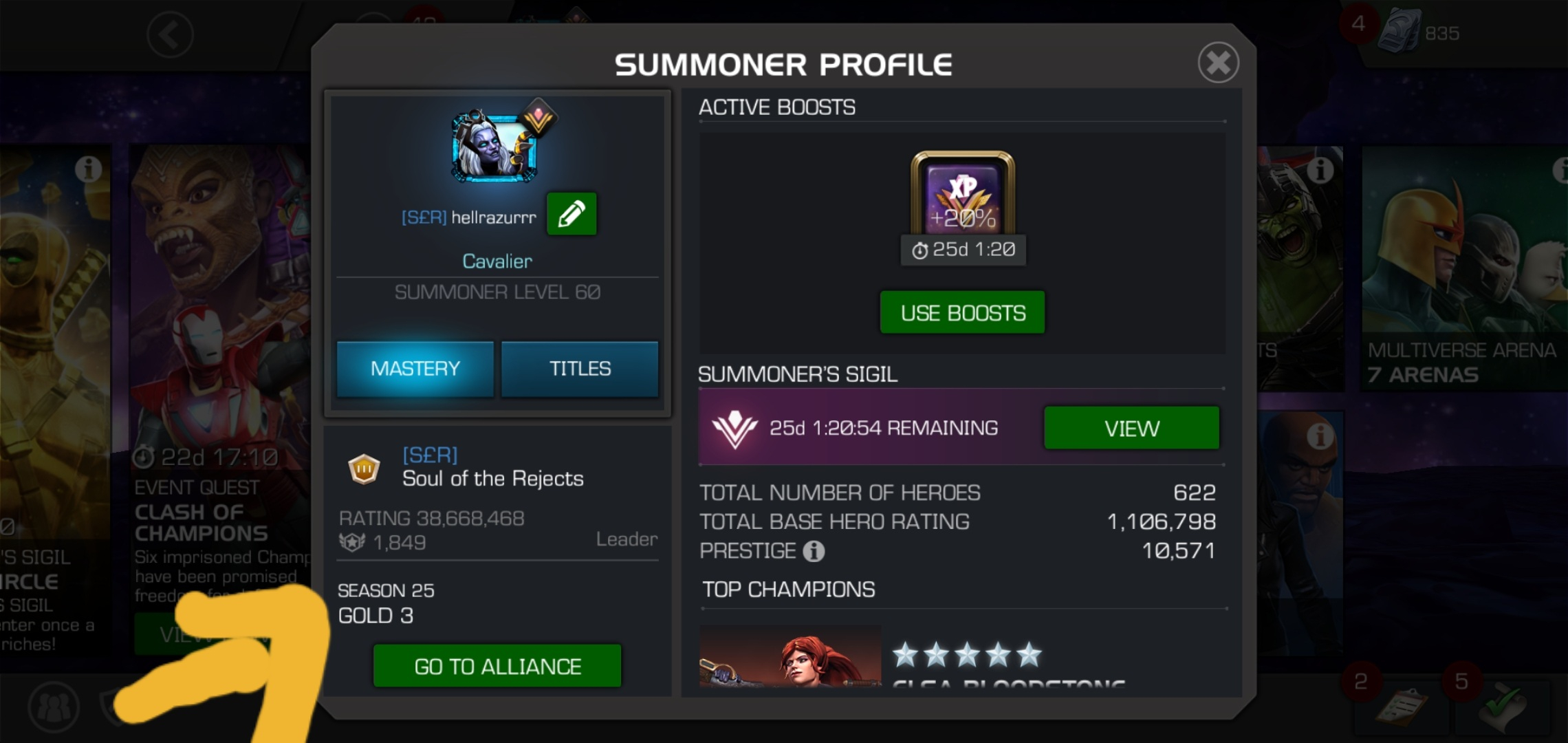The width and height of the screenshot is (1568, 743).
Task: Open the Mastery tab
Action: click(x=415, y=369)
